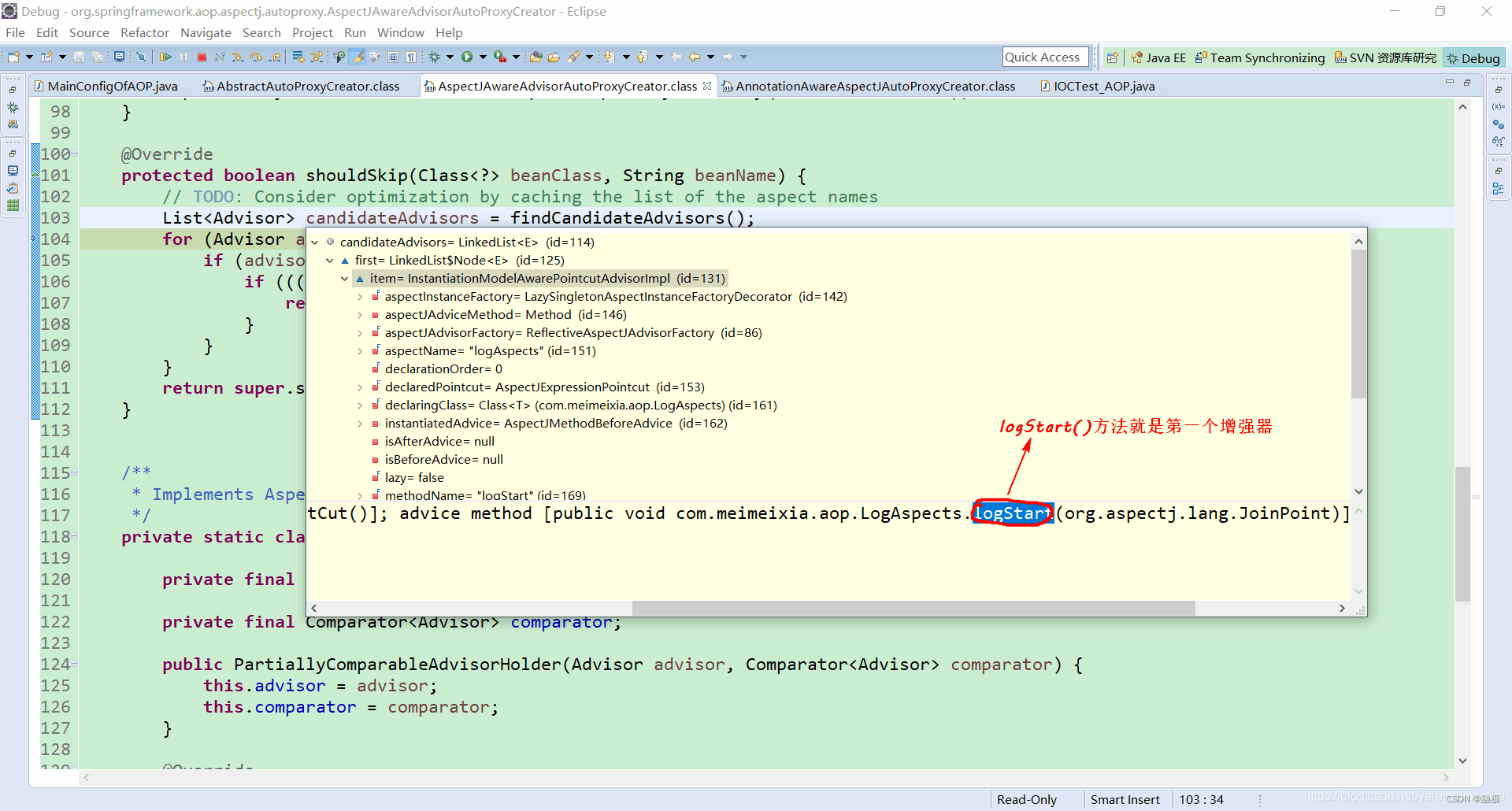Viewport: 1512px width, 811px height.
Task: Click the Step Over toolbar icon
Action: click(256, 57)
